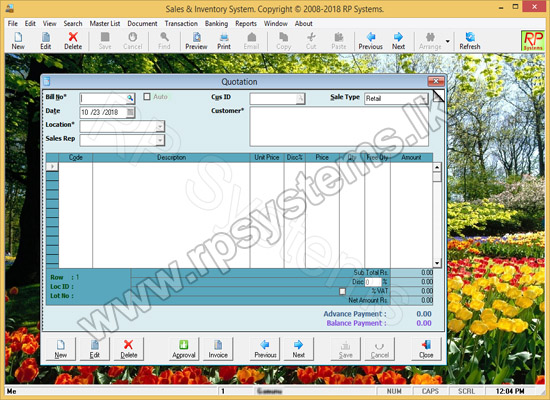Image resolution: width=550 pixels, height=400 pixels.
Task: Open the Master List menu
Action: click(x=105, y=24)
